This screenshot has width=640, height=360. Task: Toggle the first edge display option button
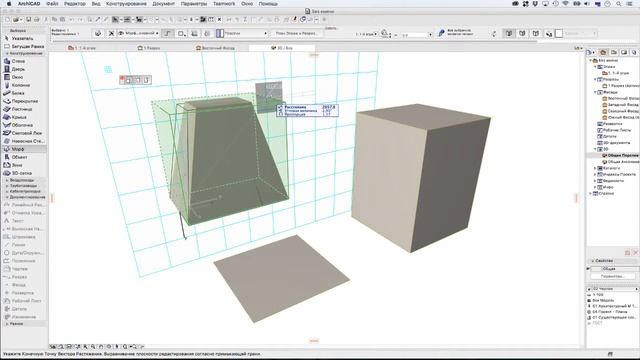pyautogui.click(x=509, y=33)
